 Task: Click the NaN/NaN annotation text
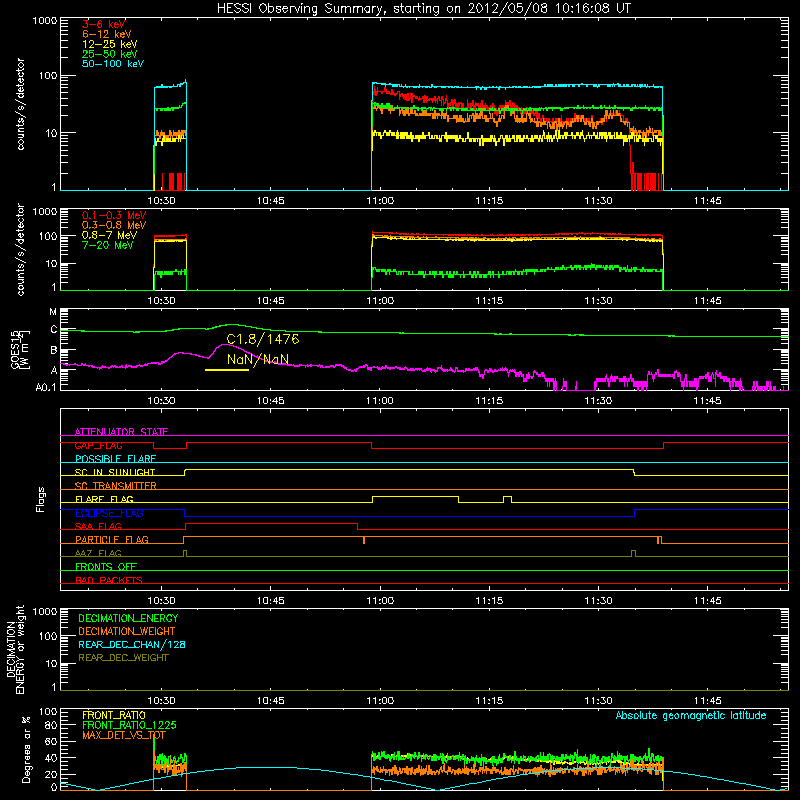tap(258, 359)
